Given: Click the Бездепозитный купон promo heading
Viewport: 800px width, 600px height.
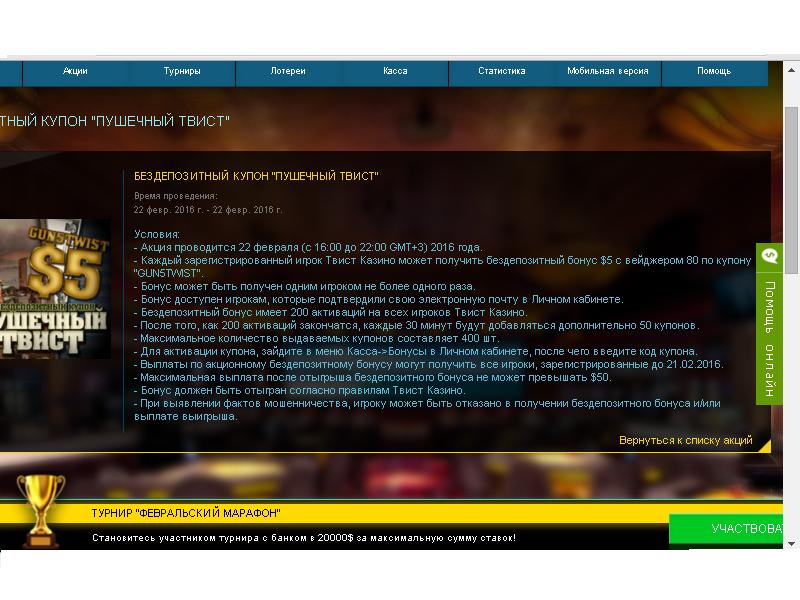Looking at the screenshot, I should tap(256, 176).
